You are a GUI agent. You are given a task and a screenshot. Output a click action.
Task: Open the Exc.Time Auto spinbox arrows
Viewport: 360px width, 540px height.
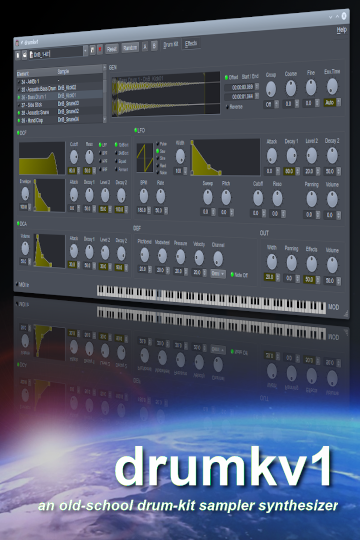(x=339, y=102)
